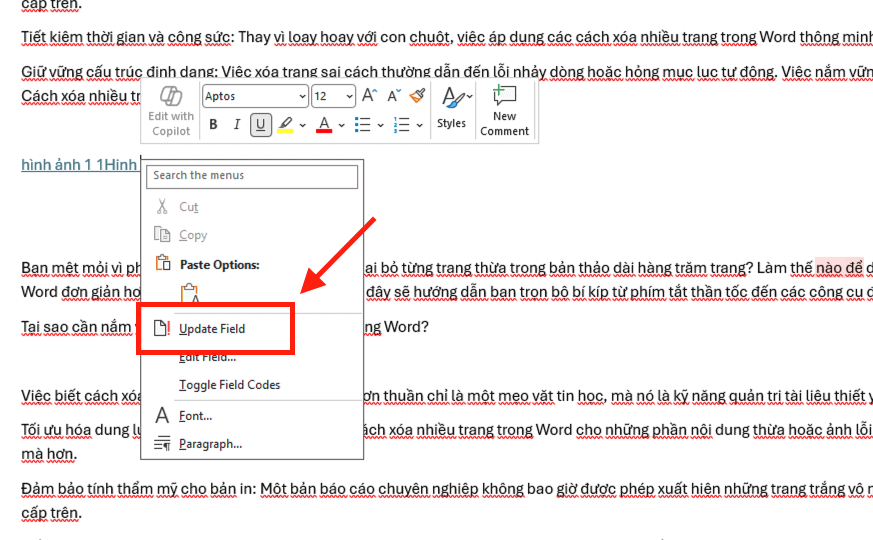Click text 'Tiết kiệm thời gian và công sức'
Screen dimensions: 873x540
click(126, 37)
